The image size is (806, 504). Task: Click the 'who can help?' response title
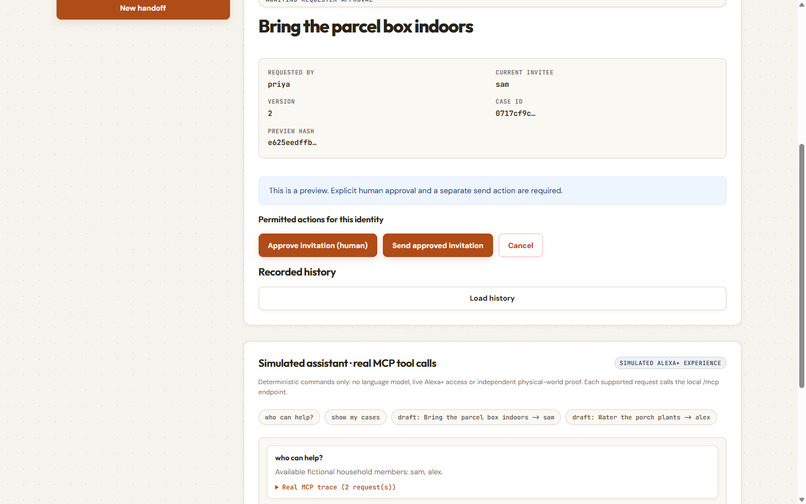point(299,458)
